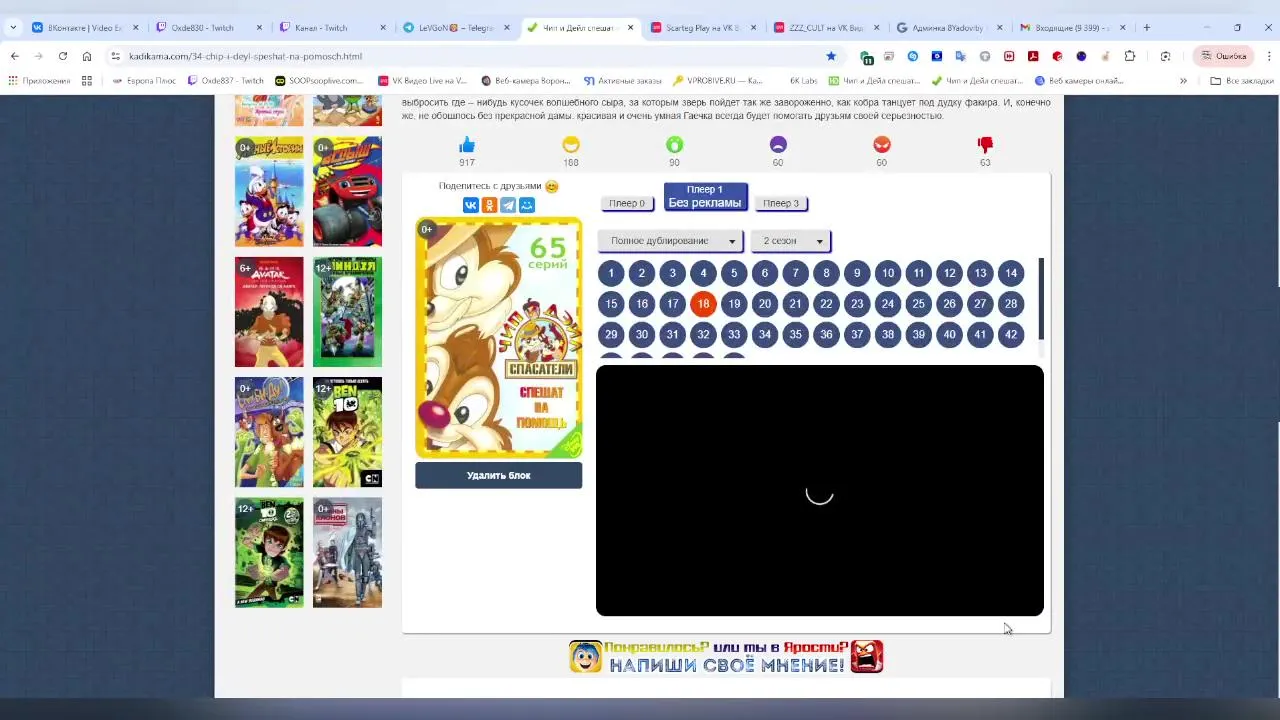
Task: Click the "Удалить блок" button
Action: point(498,475)
